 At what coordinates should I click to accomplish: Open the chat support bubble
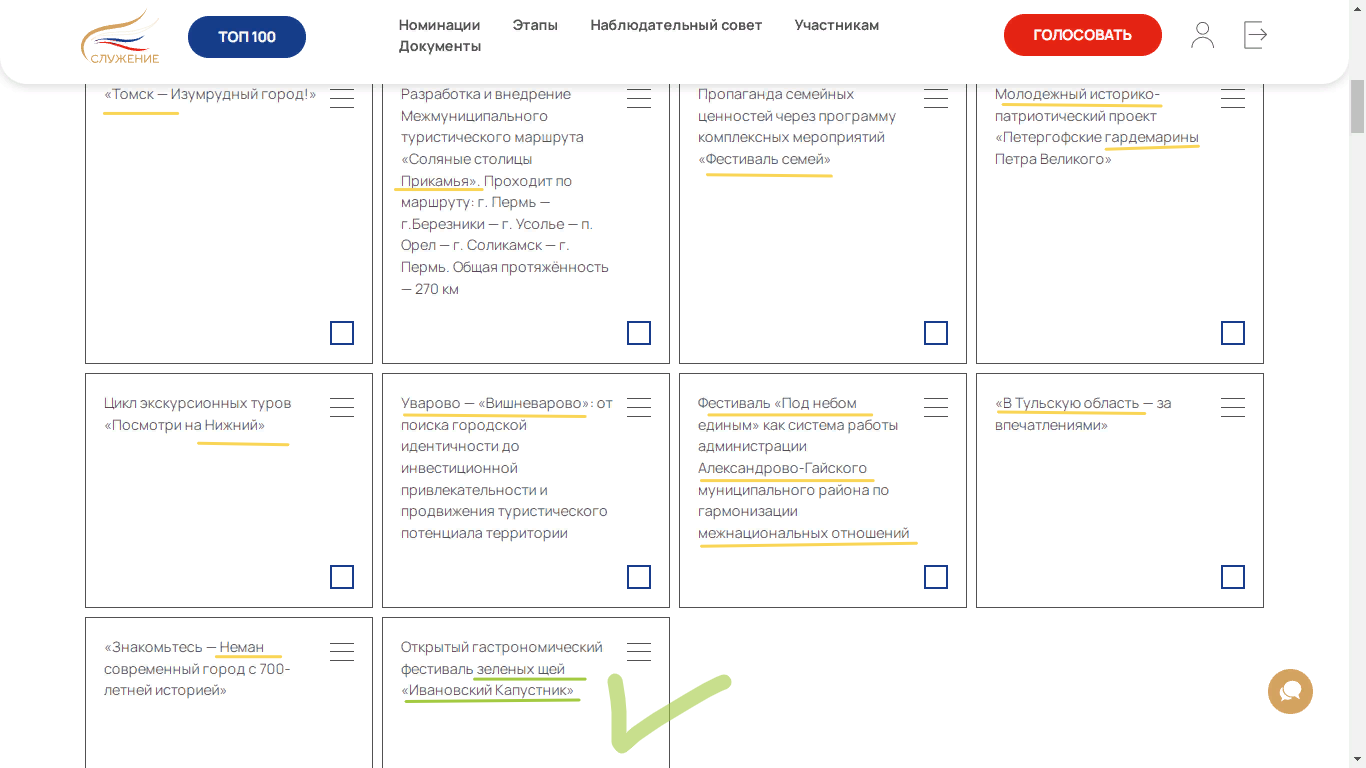pyautogui.click(x=1290, y=691)
